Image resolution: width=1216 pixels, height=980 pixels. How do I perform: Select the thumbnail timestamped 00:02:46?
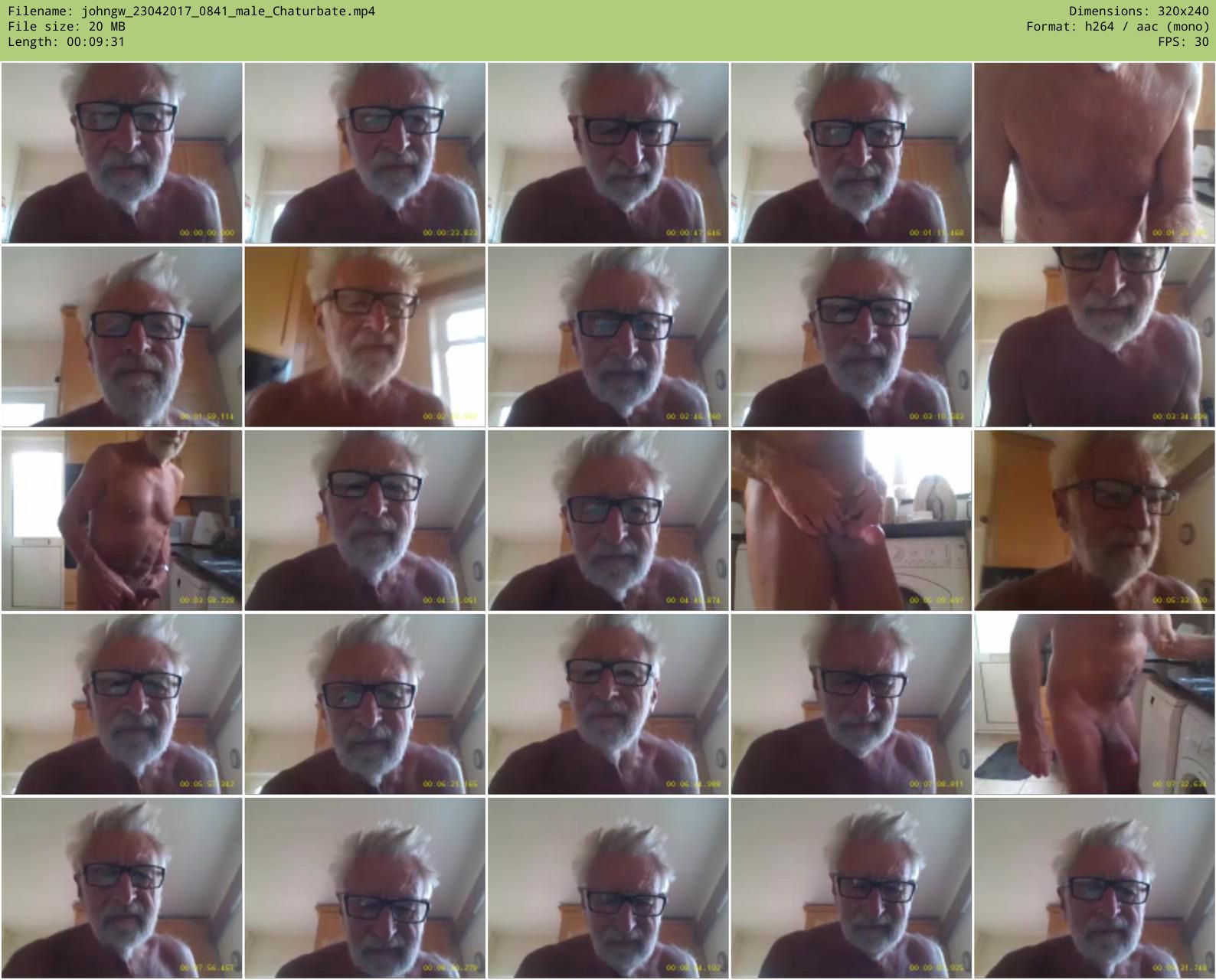tap(608, 337)
